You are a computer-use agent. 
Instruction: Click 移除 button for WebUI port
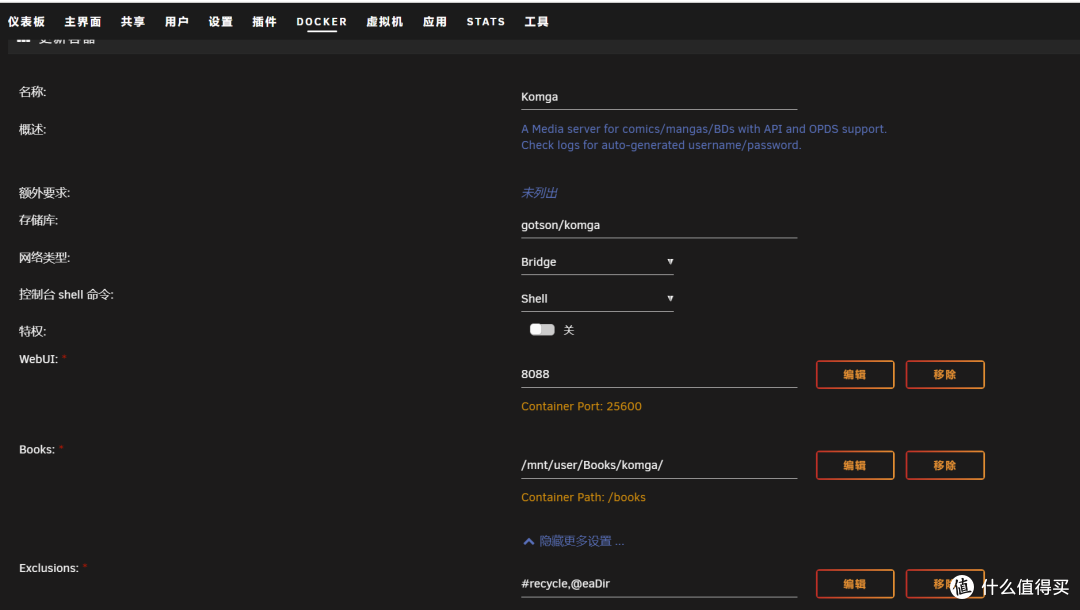[x=944, y=375]
